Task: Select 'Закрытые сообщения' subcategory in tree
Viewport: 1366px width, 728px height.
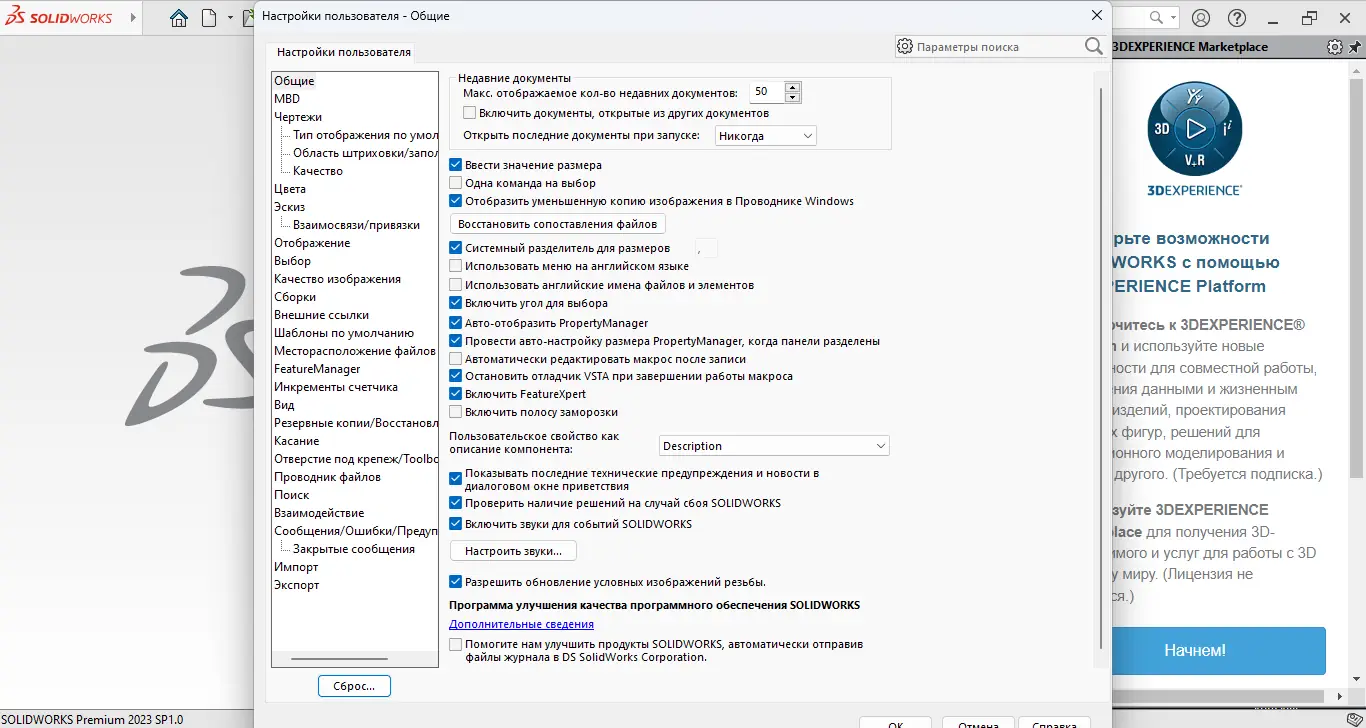Action: tap(353, 549)
